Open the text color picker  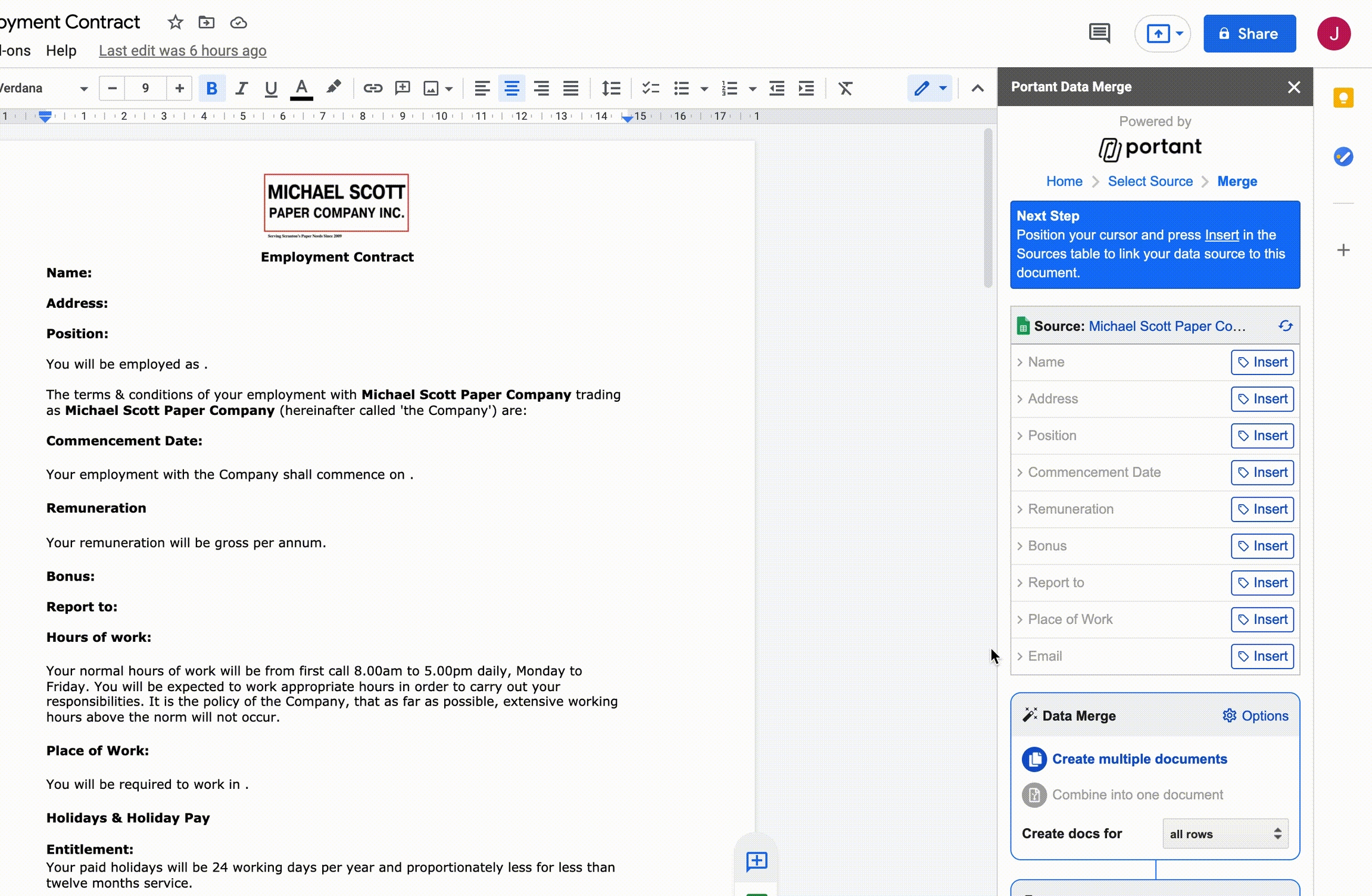301,88
